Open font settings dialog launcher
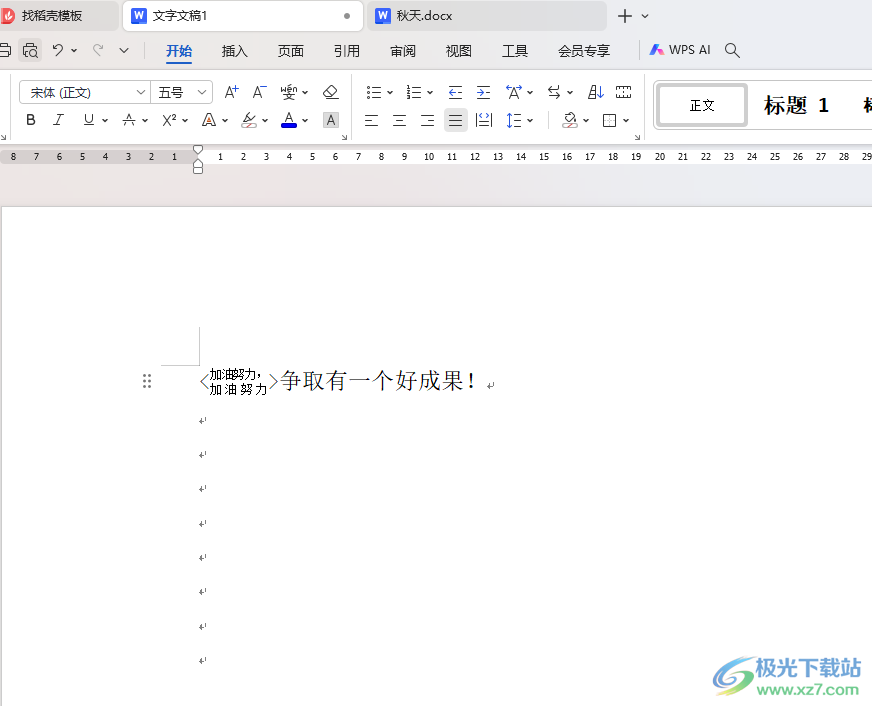The height and width of the screenshot is (706, 872). click(x=344, y=137)
